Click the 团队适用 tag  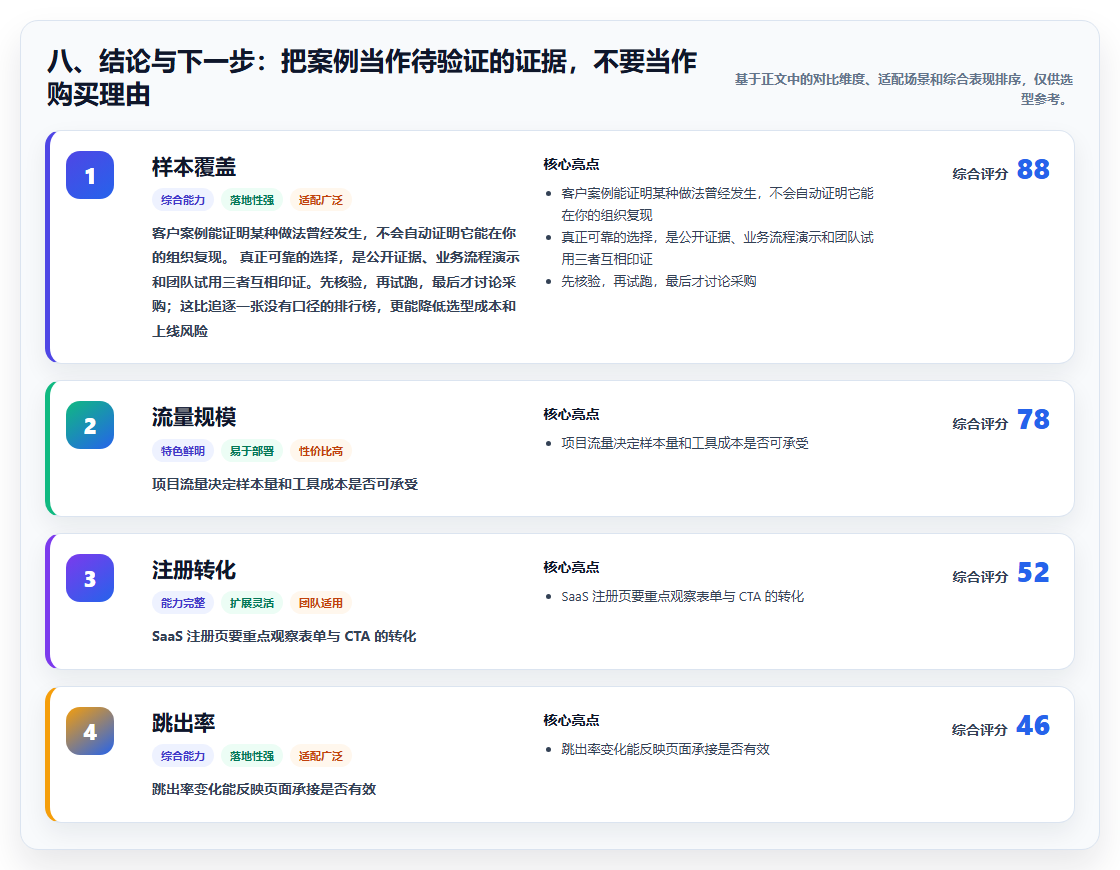(x=321, y=603)
